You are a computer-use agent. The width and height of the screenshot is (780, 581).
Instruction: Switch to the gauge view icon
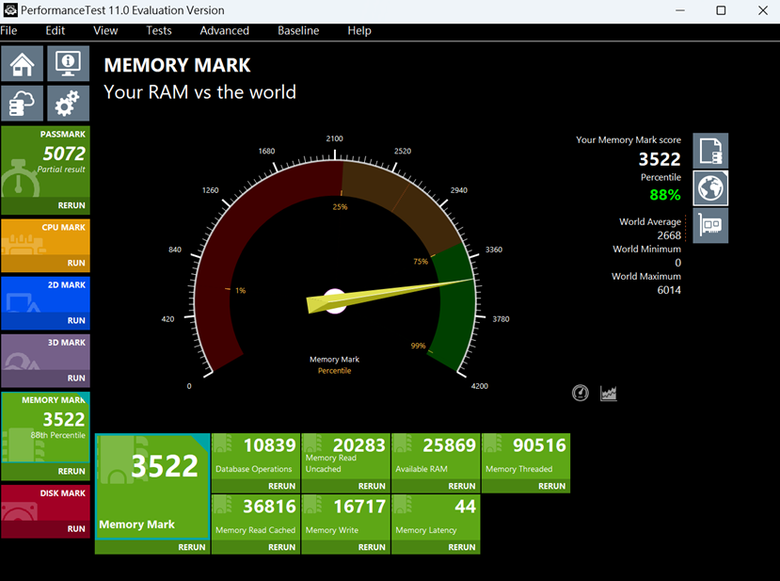point(580,393)
